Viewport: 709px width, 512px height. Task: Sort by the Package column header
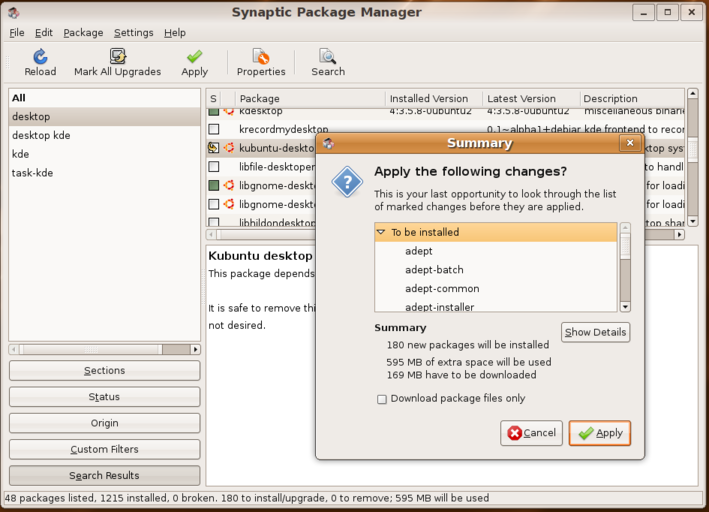tap(310, 99)
